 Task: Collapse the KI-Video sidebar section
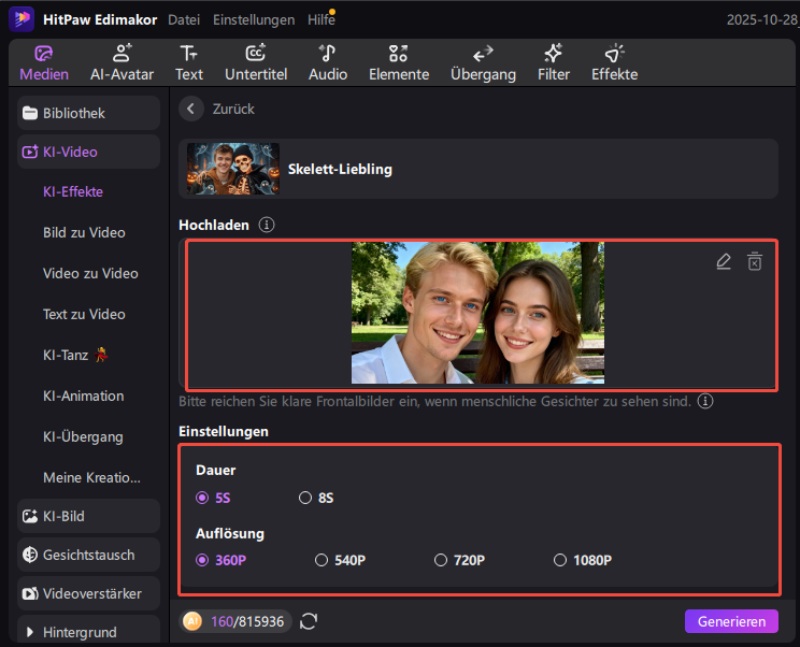click(88, 152)
